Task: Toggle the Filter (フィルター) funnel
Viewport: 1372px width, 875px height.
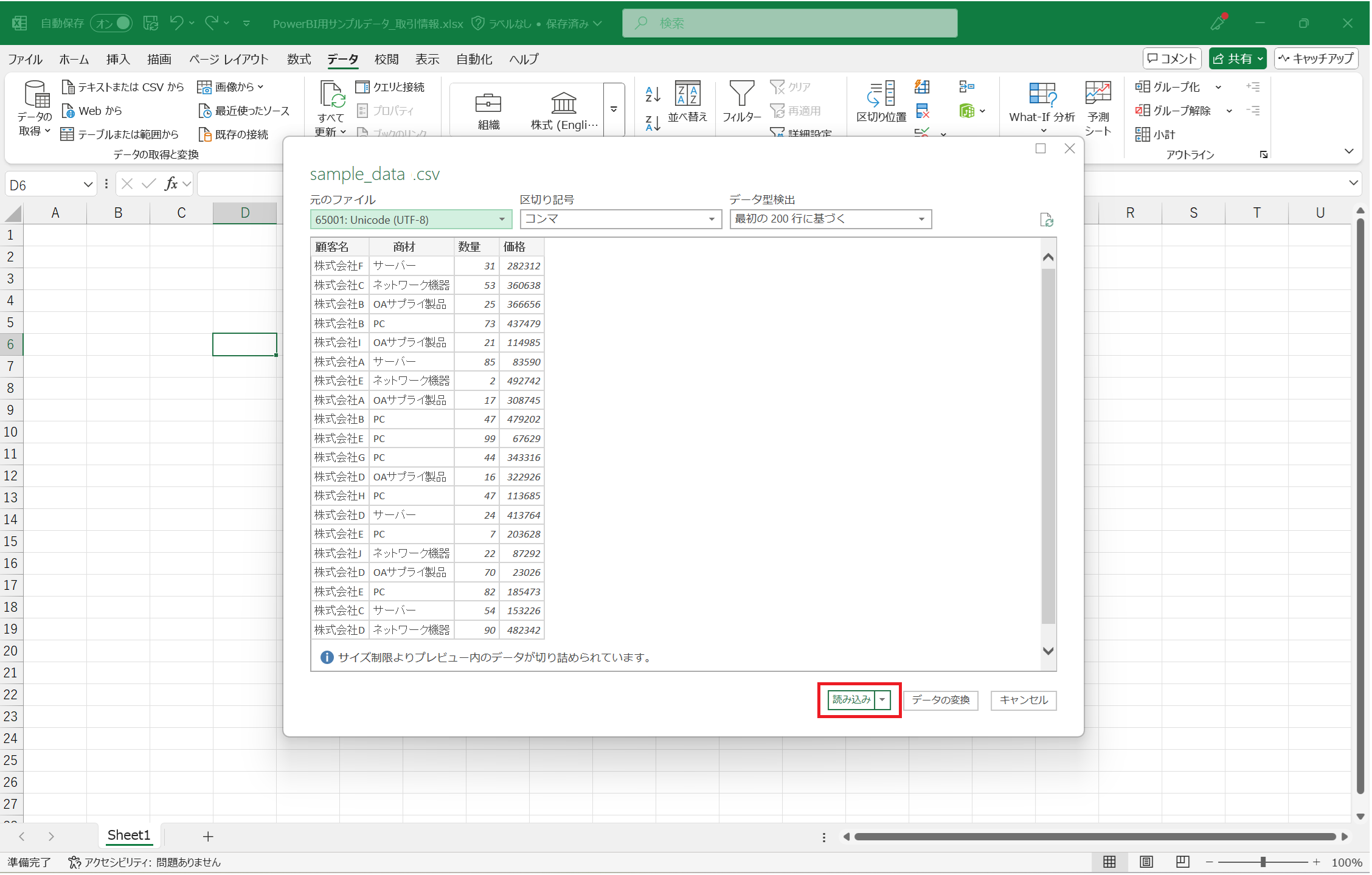Action: point(741,102)
